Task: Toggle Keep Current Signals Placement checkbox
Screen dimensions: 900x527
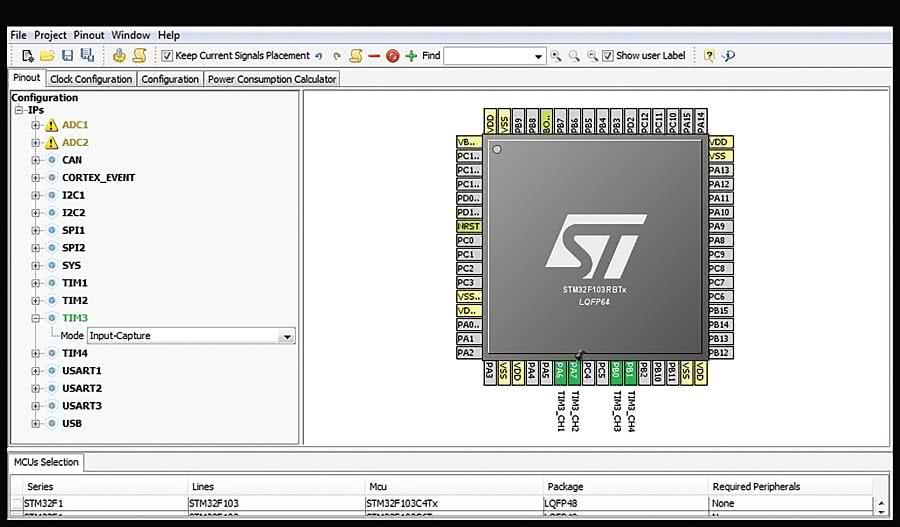Action: pyautogui.click(x=167, y=56)
